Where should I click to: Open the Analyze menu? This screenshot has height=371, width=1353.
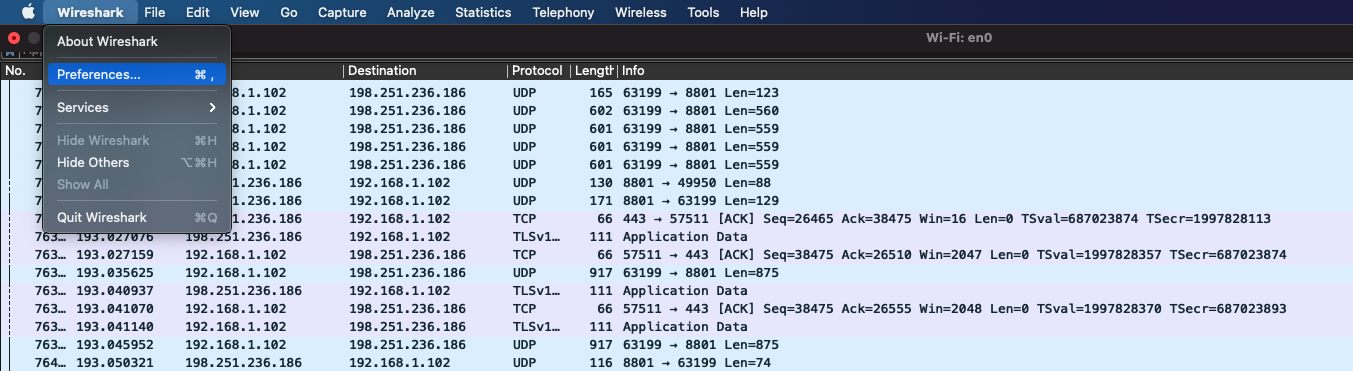click(x=410, y=12)
